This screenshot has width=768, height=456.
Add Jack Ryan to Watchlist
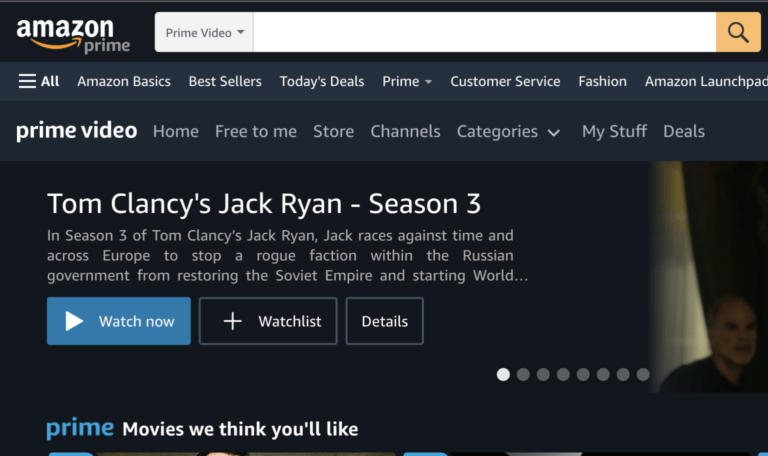click(x=268, y=321)
